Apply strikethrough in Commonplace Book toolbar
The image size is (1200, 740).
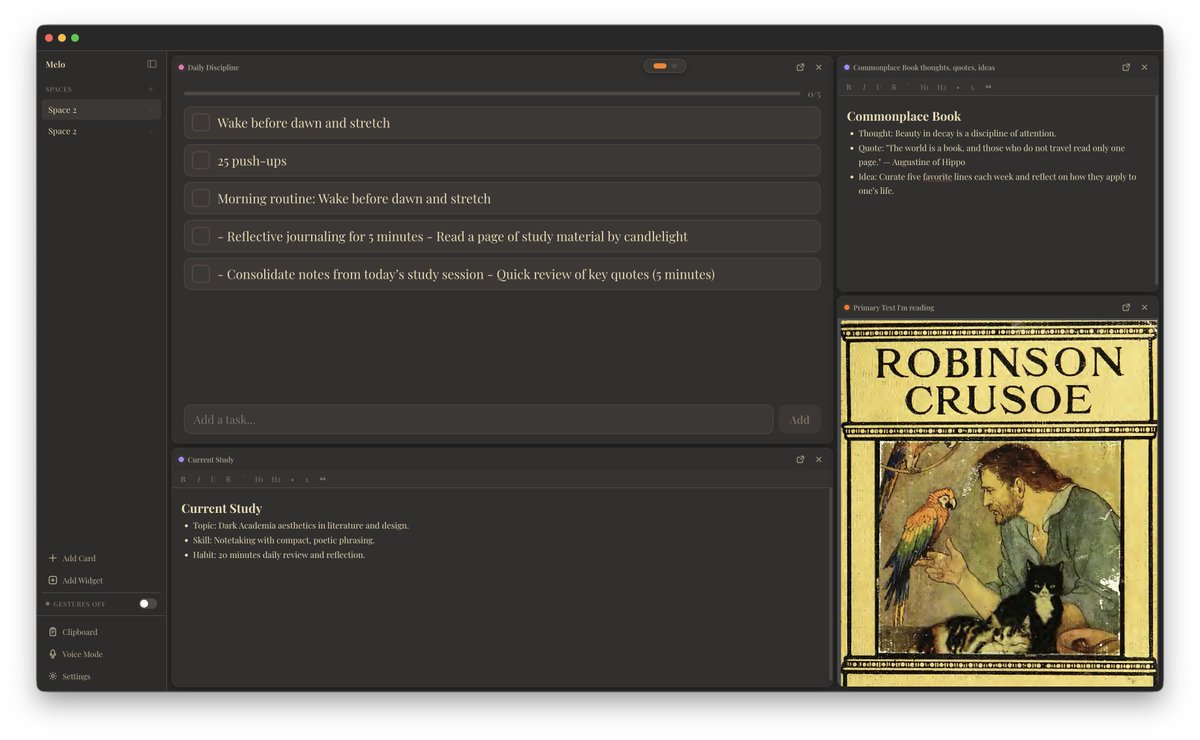pos(893,87)
